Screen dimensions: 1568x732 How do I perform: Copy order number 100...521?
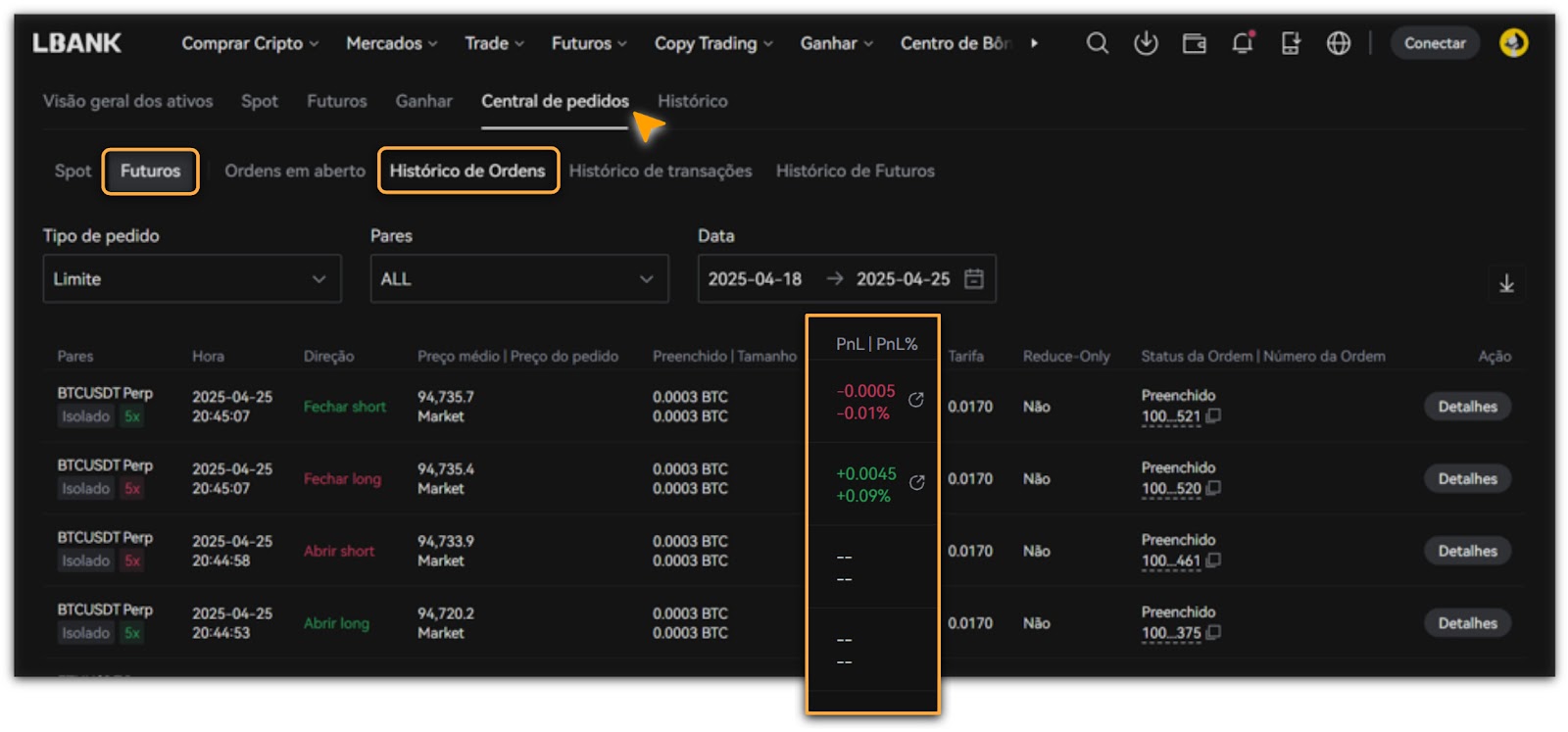1213,415
